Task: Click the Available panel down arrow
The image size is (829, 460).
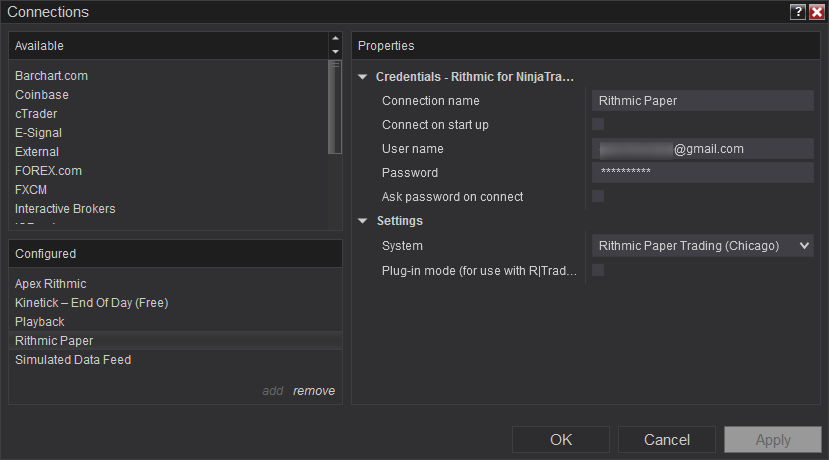Action: pyautogui.click(x=335, y=52)
